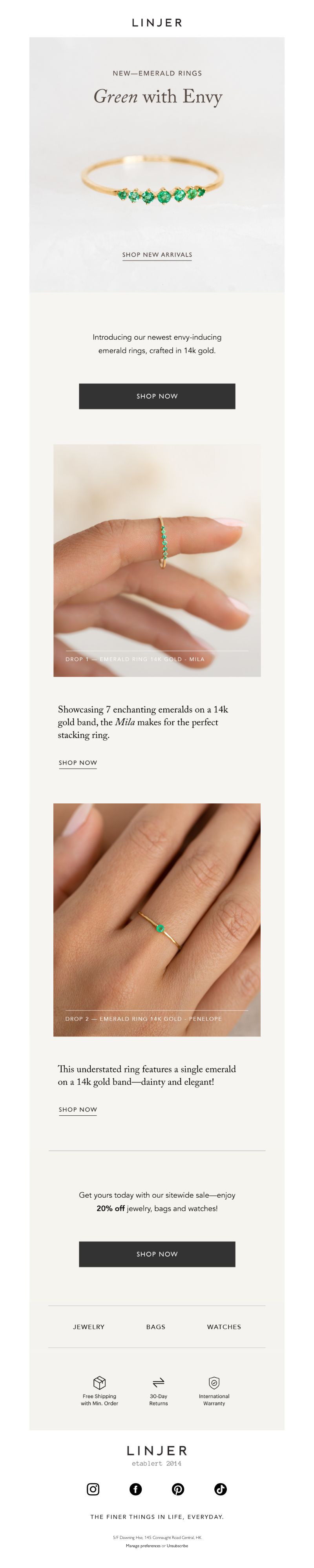
Task: Open the Pinterest icon in the footer
Action: 178,1489
